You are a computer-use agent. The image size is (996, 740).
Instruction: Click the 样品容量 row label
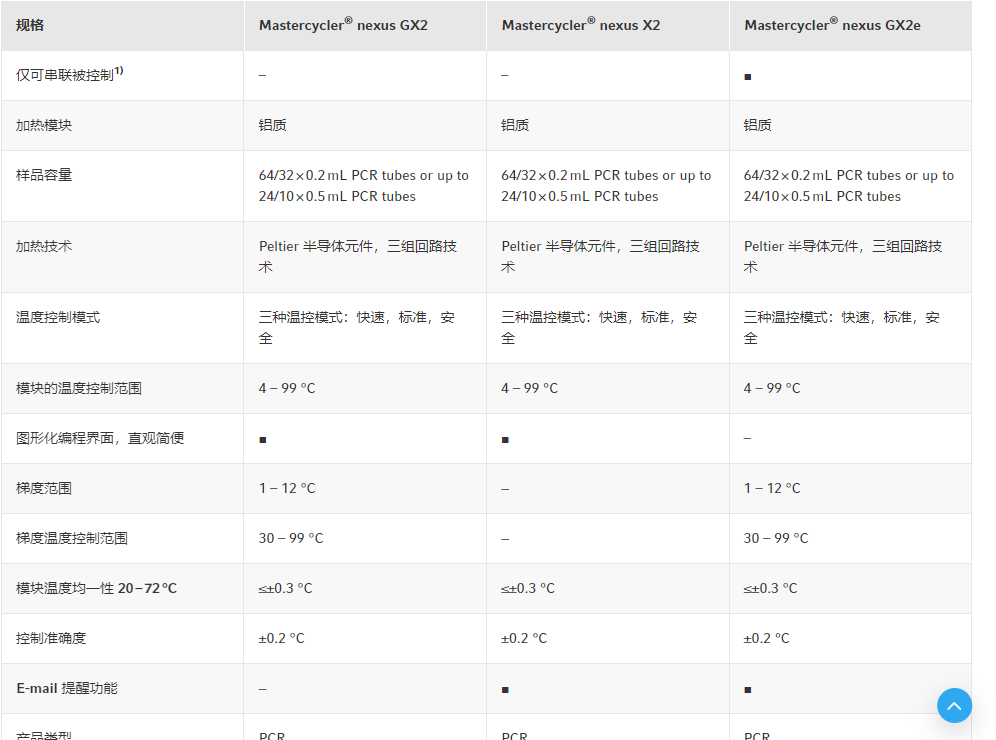point(44,175)
